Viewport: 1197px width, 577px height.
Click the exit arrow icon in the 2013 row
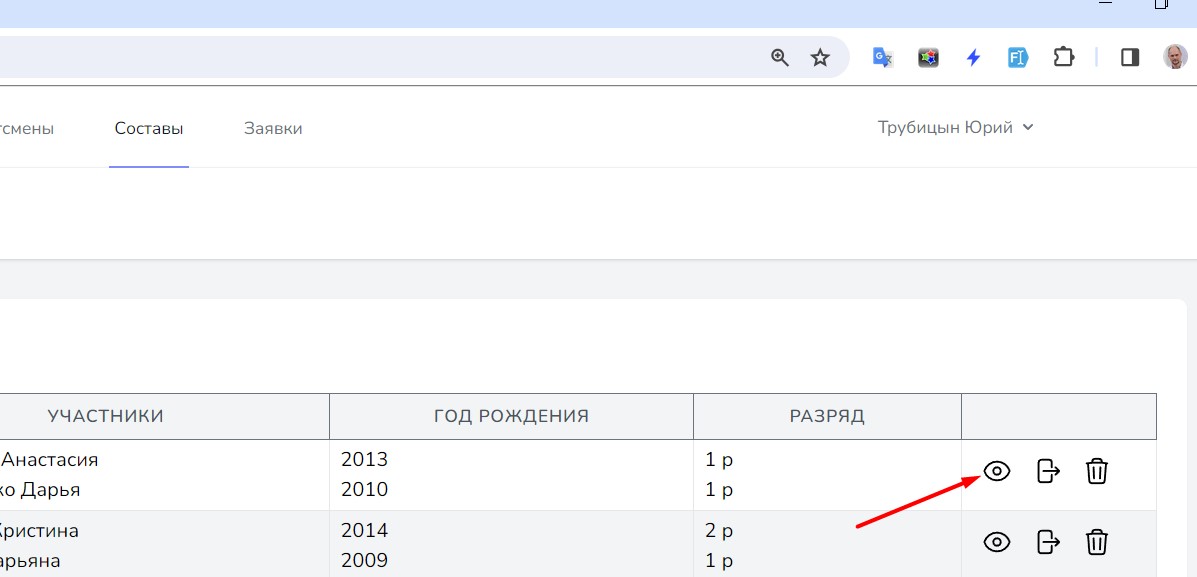point(1047,471)
